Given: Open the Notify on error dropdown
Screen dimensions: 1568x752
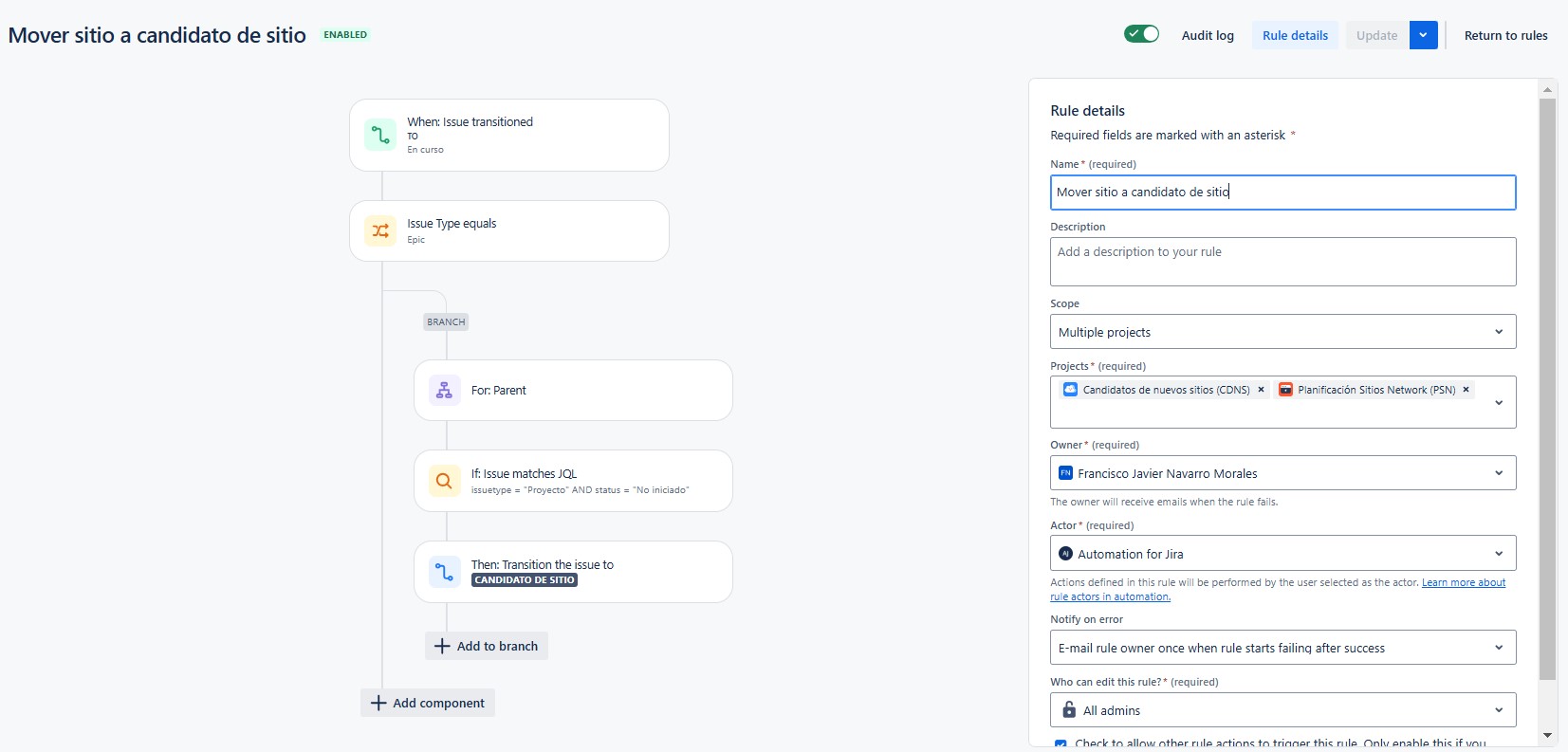Looking at the screenshot, I should 1282,648.
